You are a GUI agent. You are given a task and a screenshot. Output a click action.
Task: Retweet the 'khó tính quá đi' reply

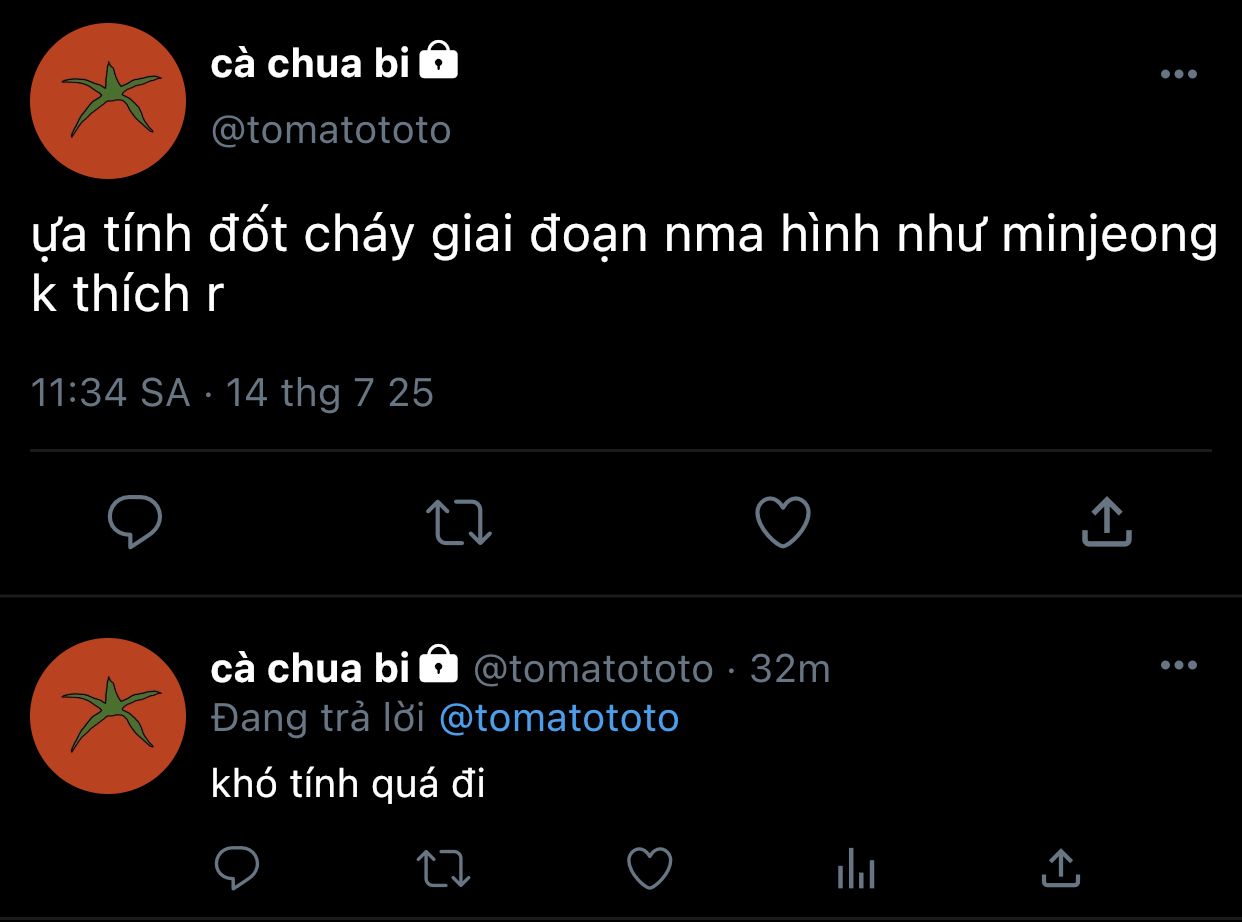tap(443, 868)
